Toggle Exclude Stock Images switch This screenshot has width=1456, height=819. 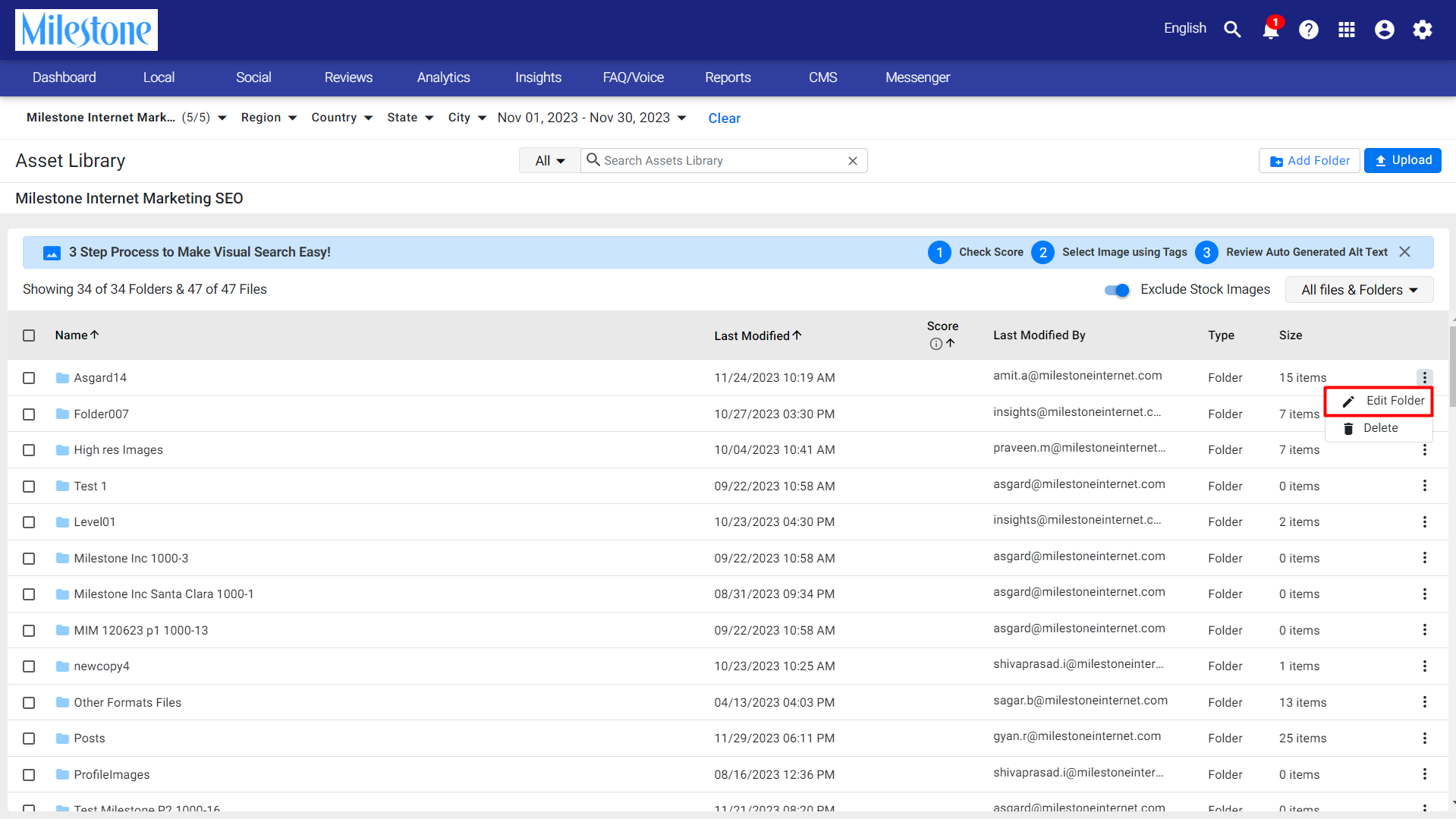click(x=1117, y=290)
